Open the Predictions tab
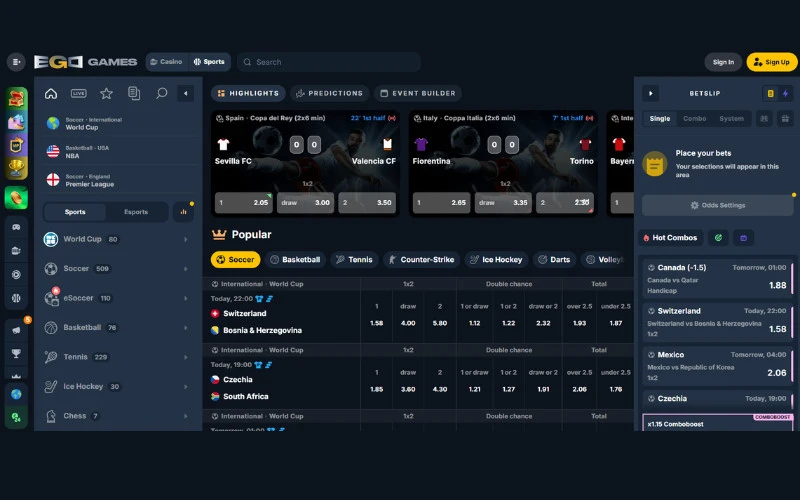 click(330, 93)
